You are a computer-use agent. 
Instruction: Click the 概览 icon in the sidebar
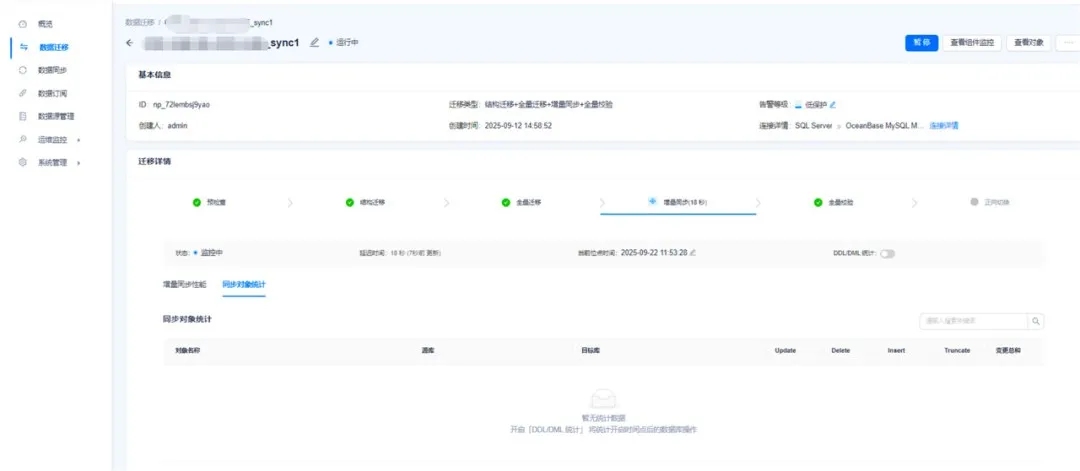(x=23, y=23)
